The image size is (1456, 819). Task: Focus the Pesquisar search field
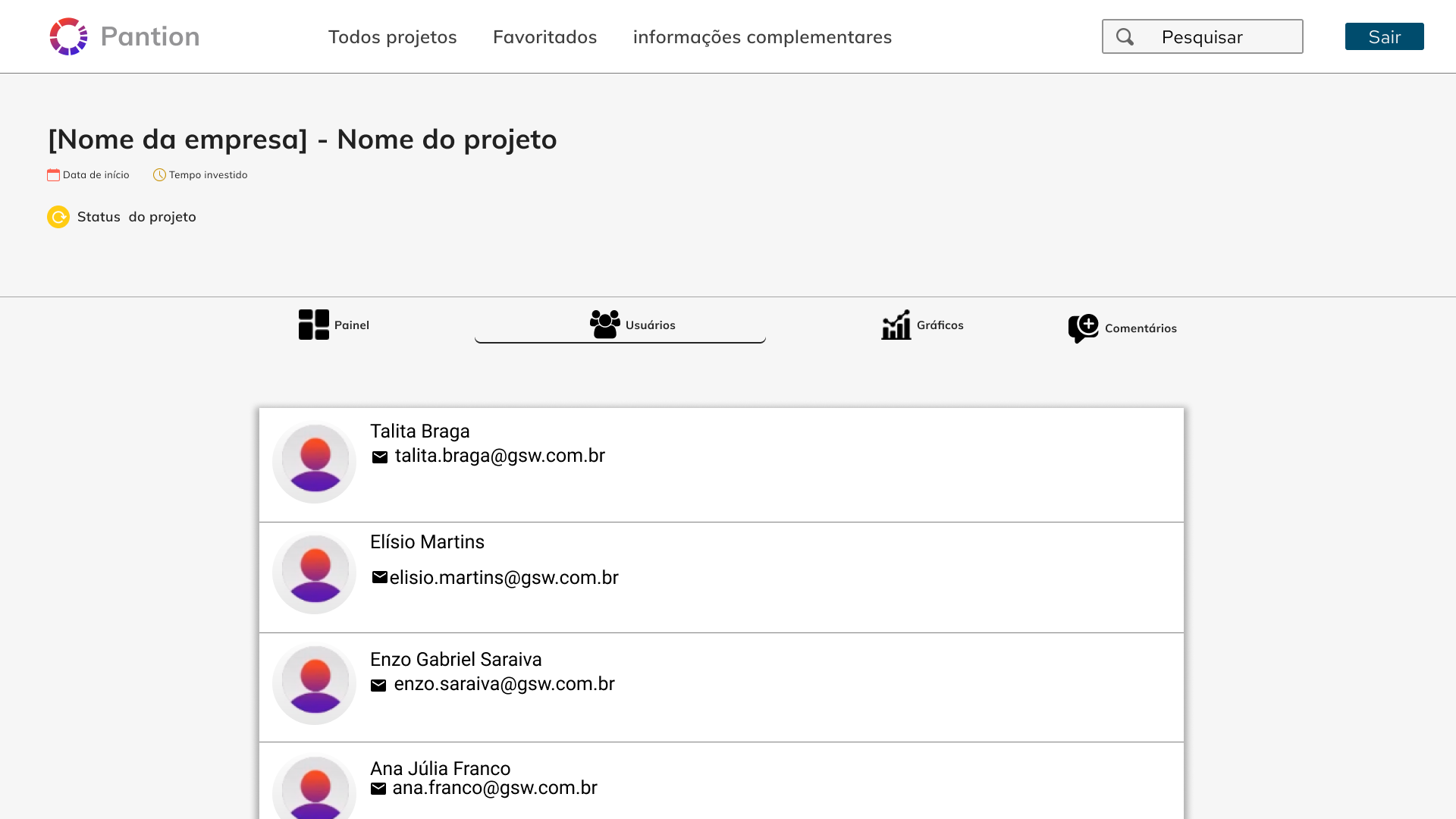pos(1203,36)
